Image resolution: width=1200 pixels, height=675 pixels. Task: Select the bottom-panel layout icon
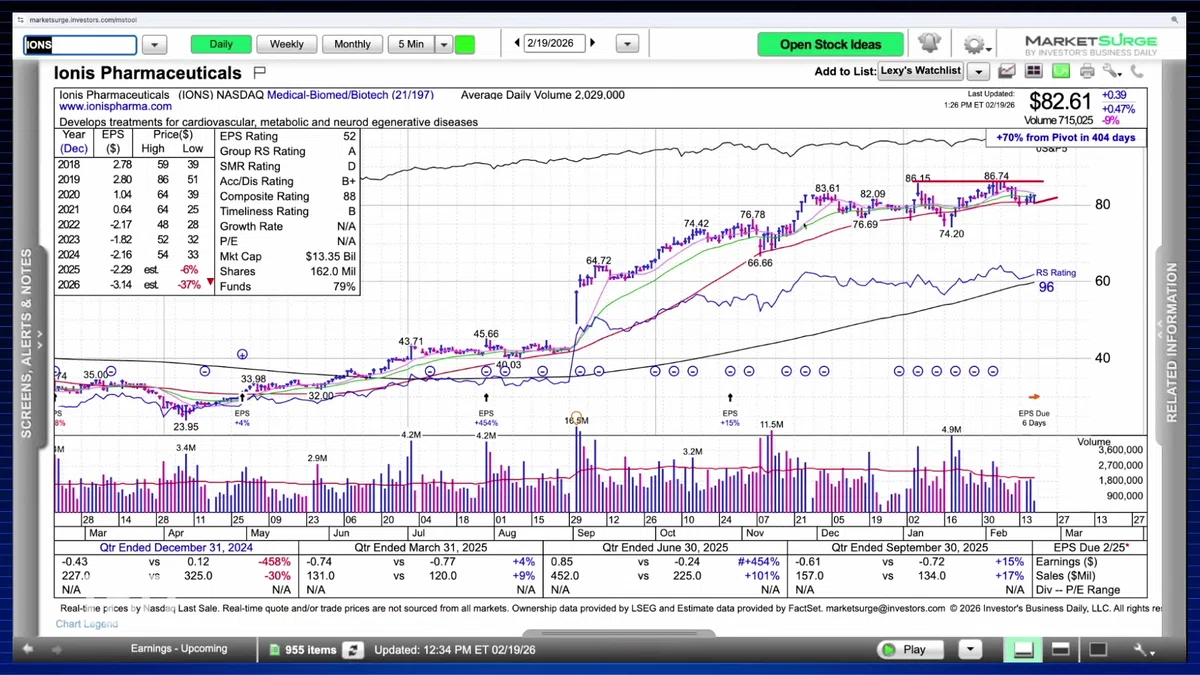pyautogui.click(x=1023, y=650)
